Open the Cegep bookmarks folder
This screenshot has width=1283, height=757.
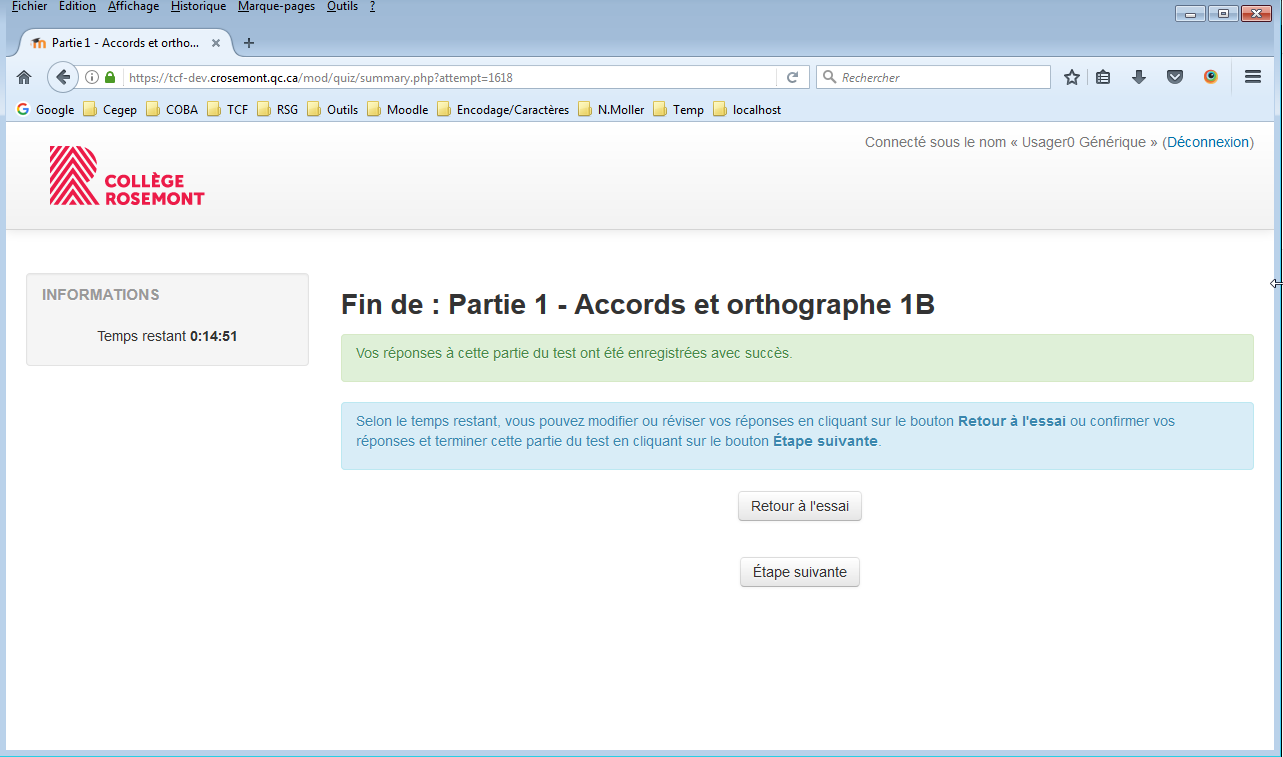[110, 110]
